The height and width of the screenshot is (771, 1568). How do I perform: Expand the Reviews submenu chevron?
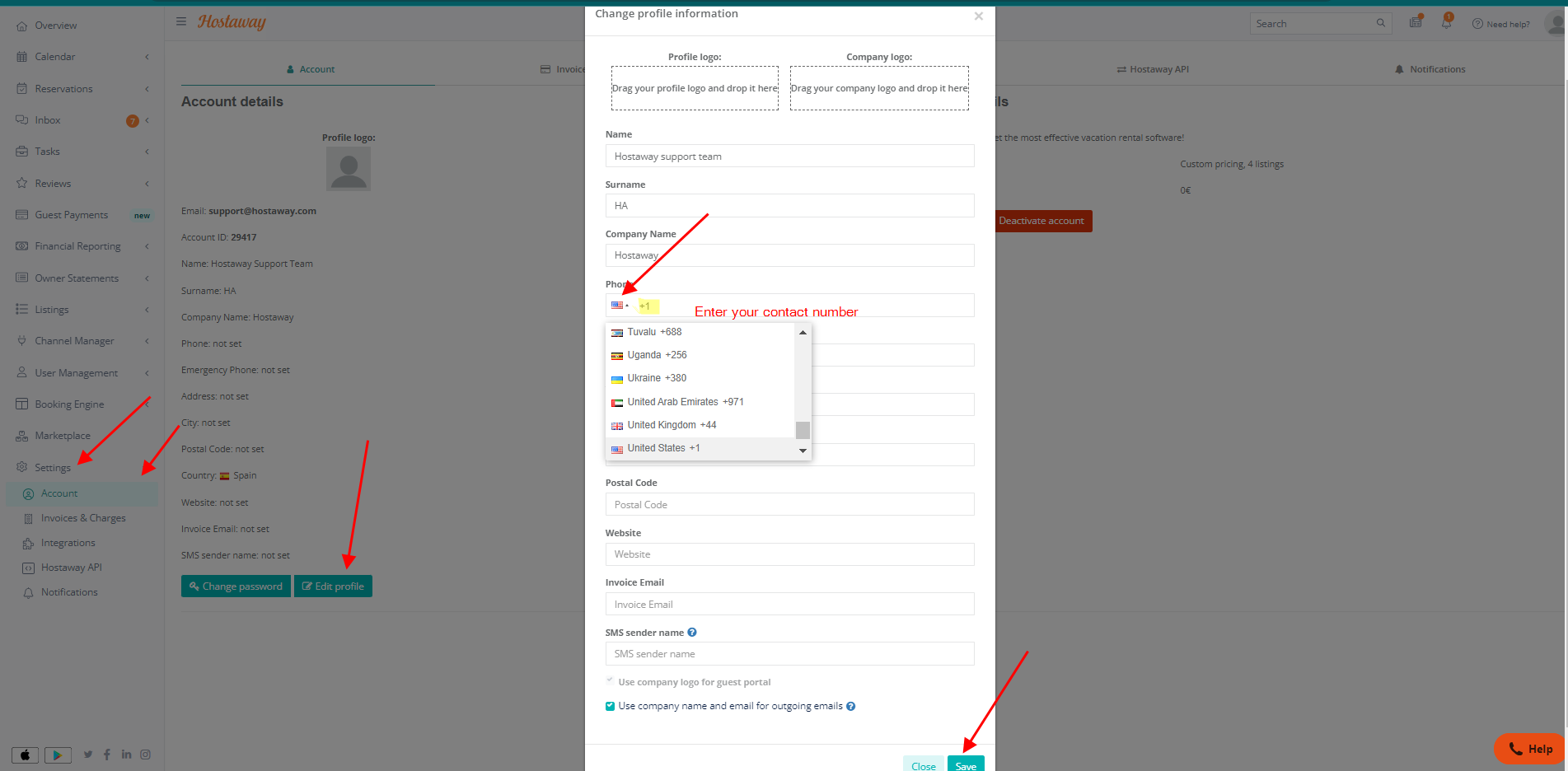tap(147, 184)
